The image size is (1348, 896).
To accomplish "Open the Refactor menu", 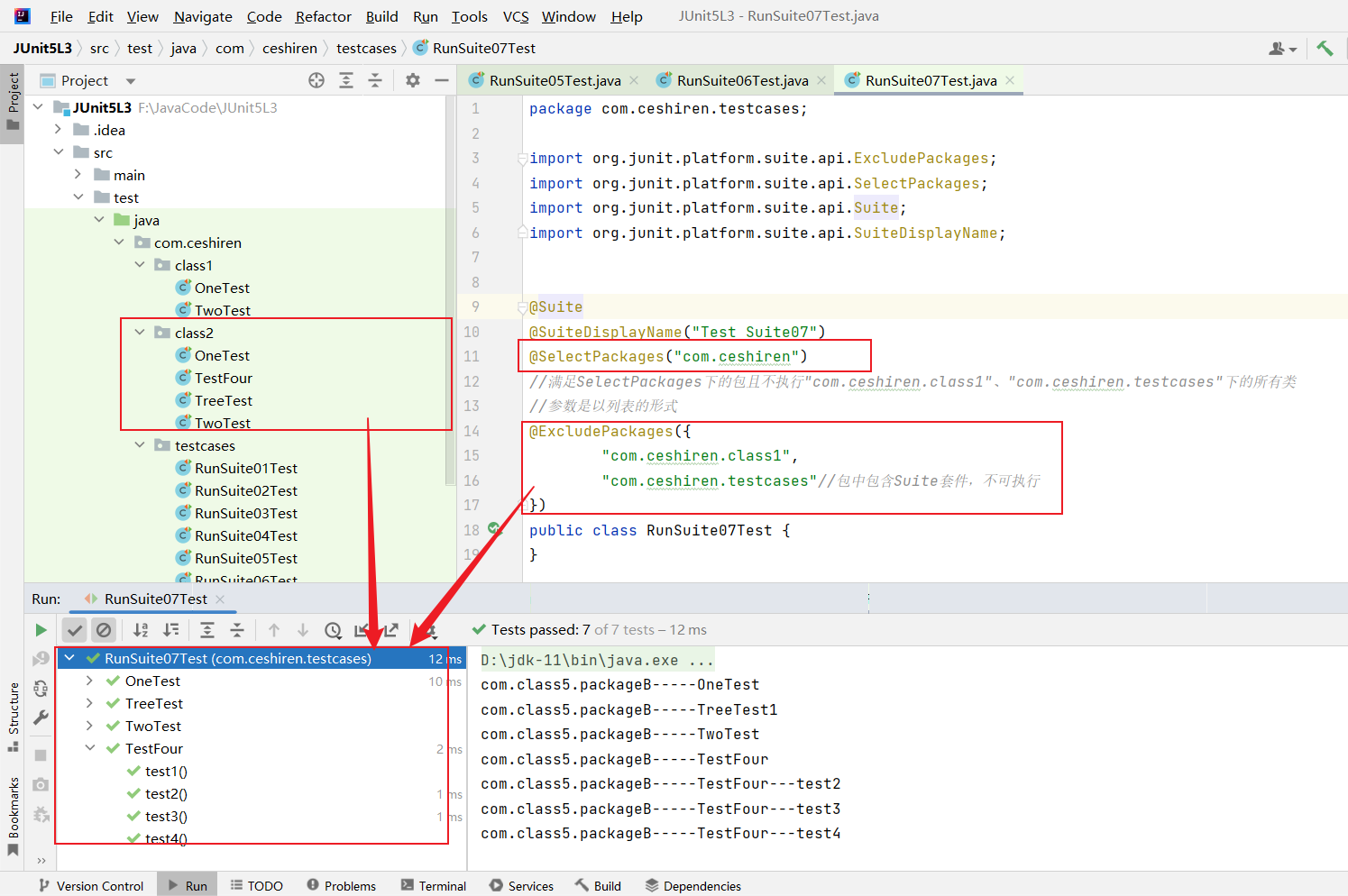I will 323,16.
